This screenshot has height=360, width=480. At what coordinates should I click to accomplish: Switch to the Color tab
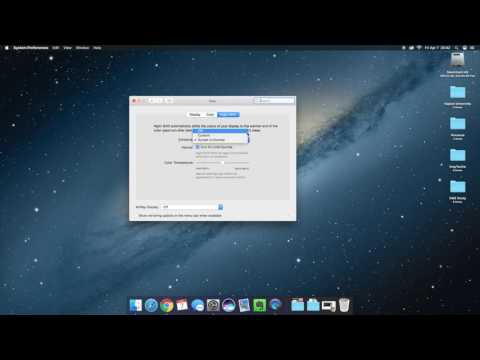pyautogui.click(x=210, y=115)
